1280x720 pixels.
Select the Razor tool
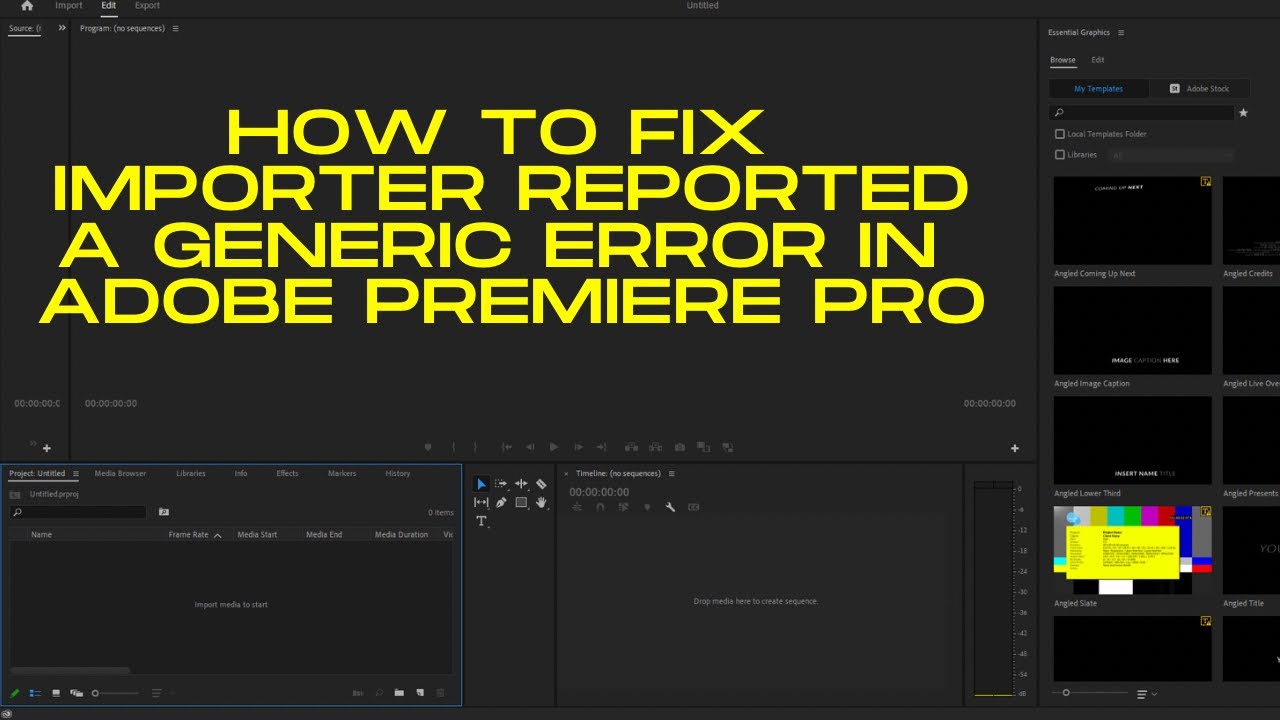(541, 484)
